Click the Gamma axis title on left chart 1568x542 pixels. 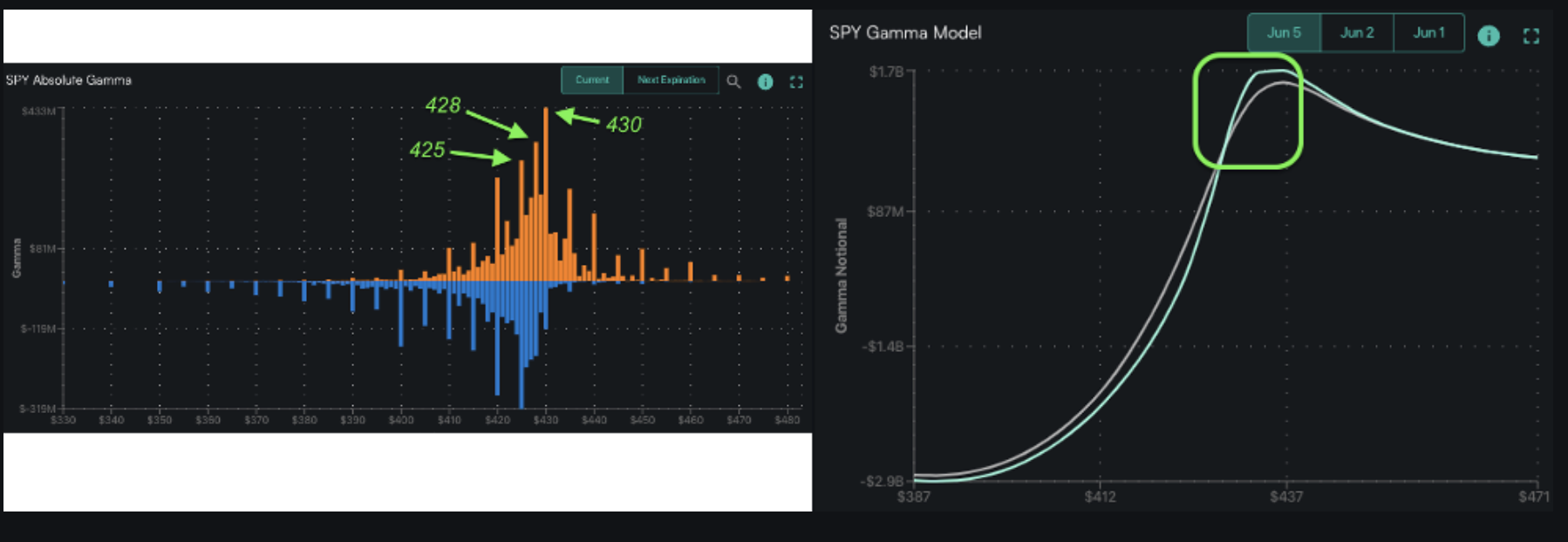[x=16, y=258]
